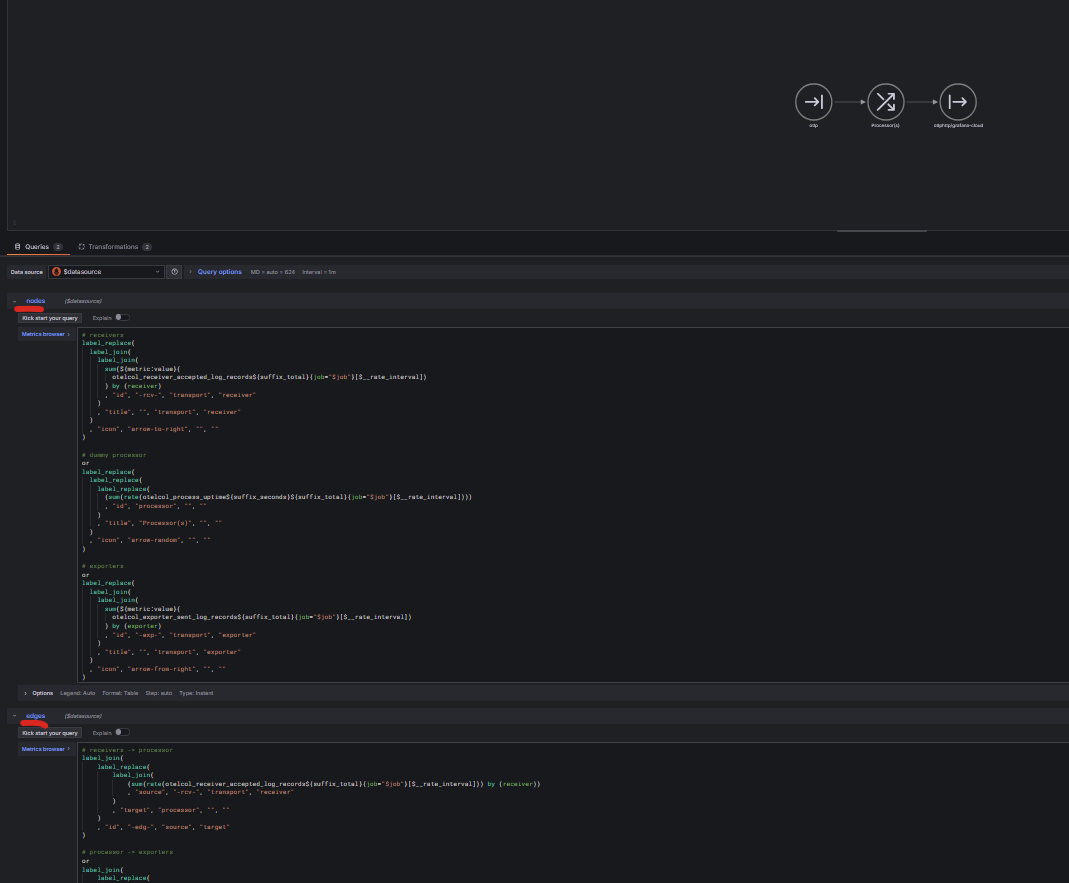Toggle Explain switch for nodes query

click(122, 318)
